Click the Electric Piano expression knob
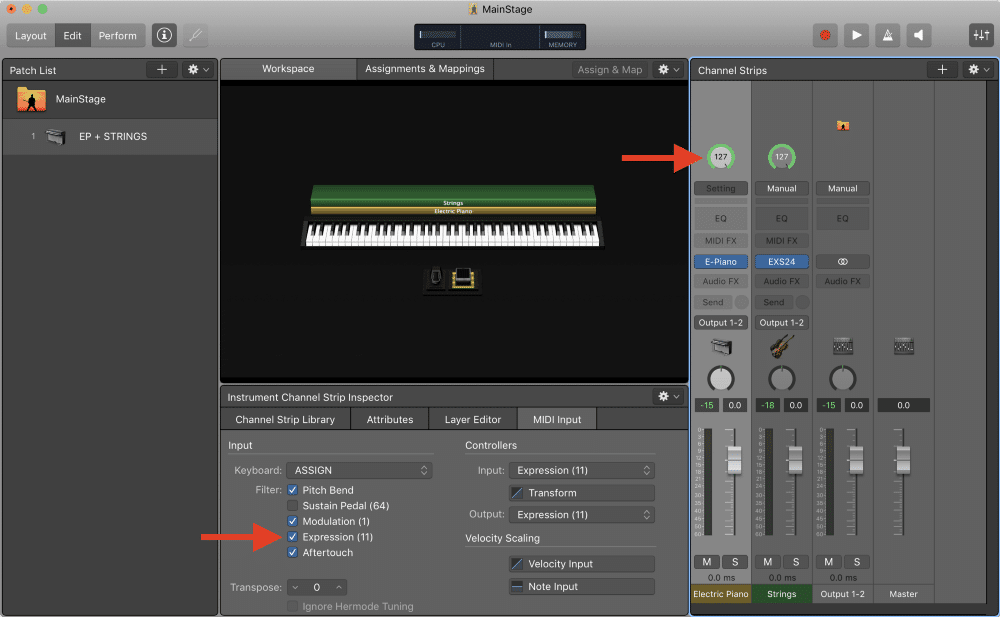This screenshot has height=617, width=1000. pos(721,157)
